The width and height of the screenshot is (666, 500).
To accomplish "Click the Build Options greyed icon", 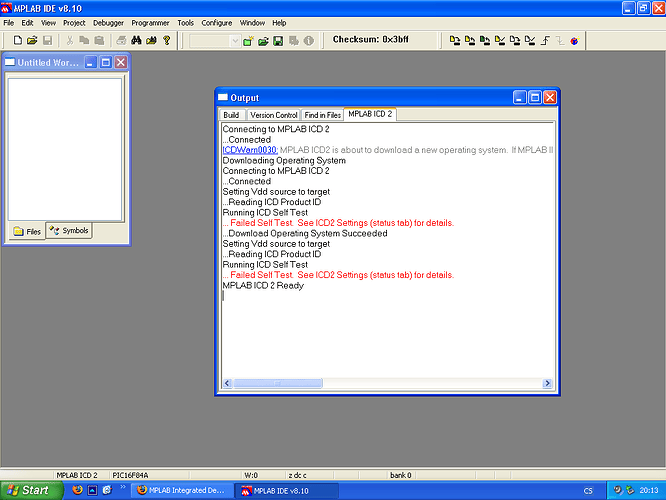I will [293, 41].
